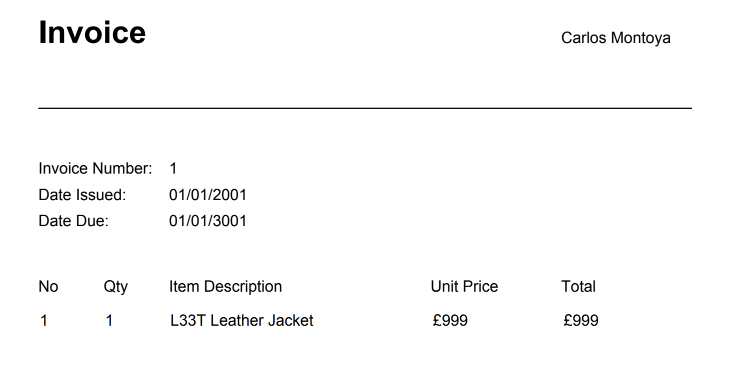The image size is (748, 371).
Task: Click the Item Description column header
Action: coord(226,287)
